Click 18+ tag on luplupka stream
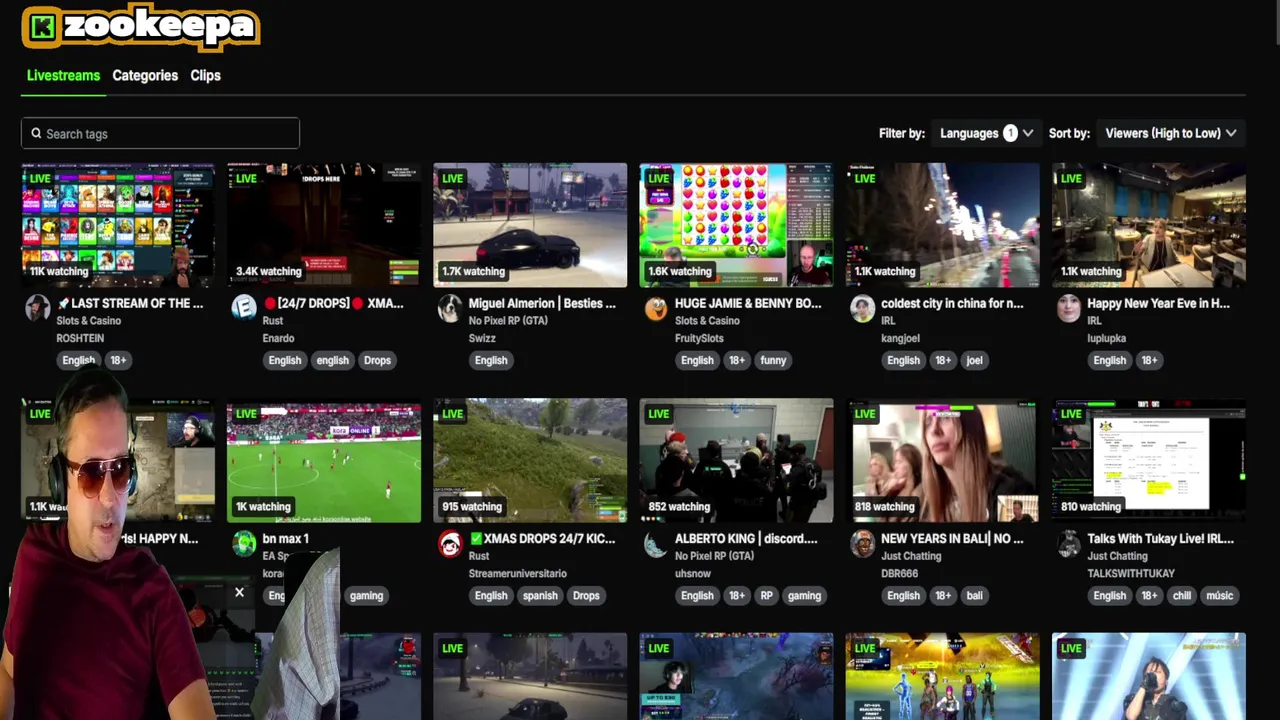This screenshot has height=720, width=1280. (1149, 360)
